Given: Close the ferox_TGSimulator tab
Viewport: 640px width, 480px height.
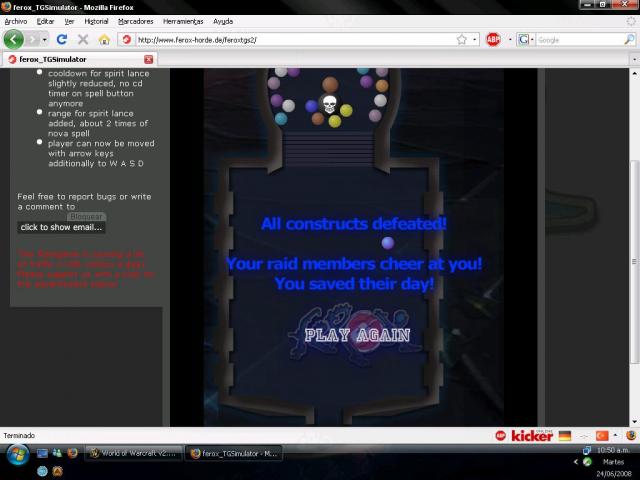Looking at the screenshot, I should 149,60.
